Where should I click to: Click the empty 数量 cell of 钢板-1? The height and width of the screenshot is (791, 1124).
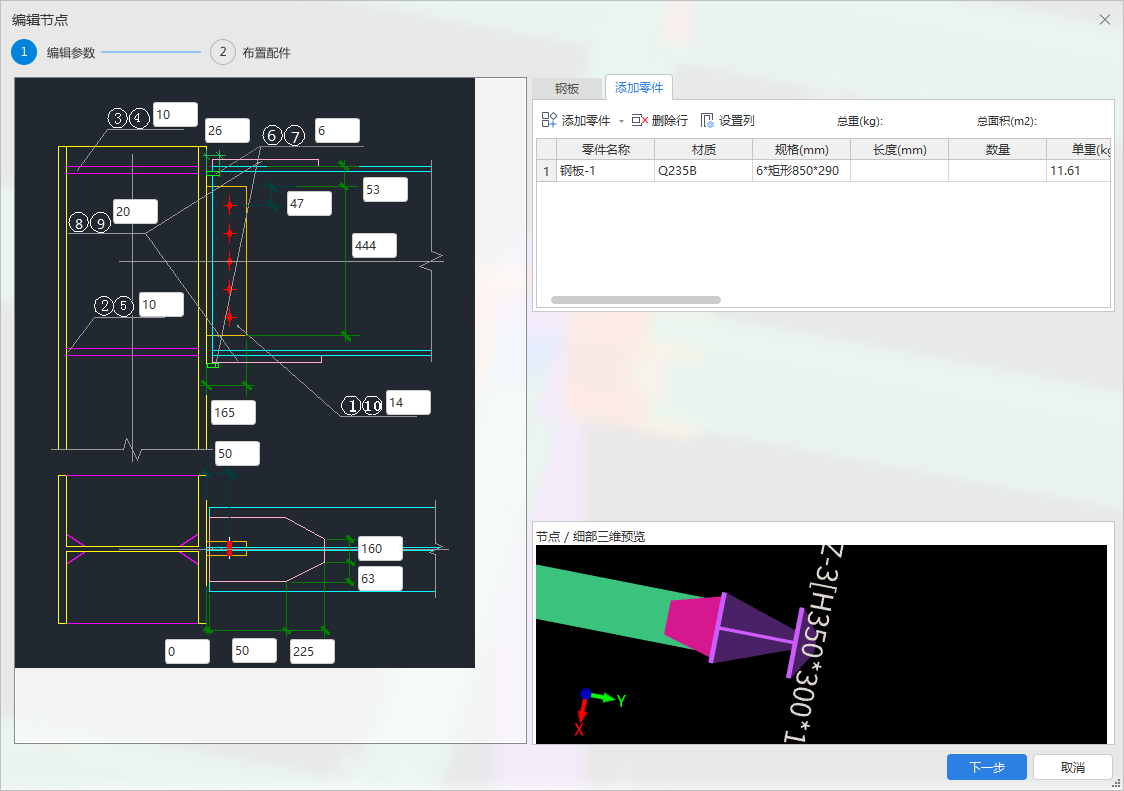point(997,171)
